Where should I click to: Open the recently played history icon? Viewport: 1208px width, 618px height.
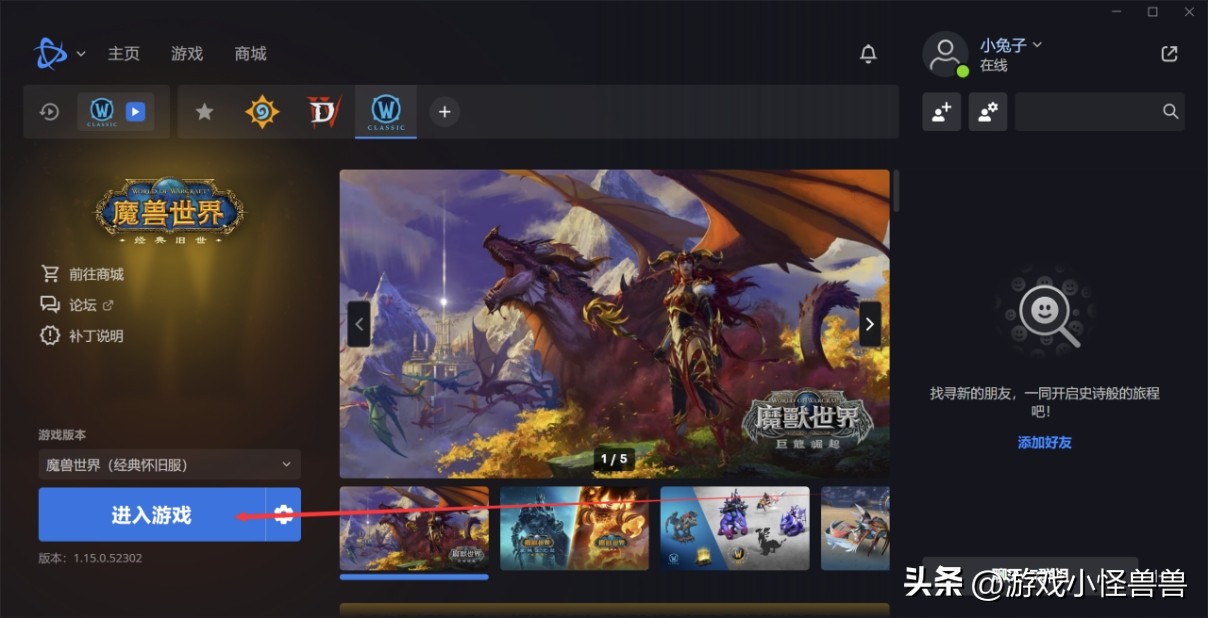pyautogui.click(x=50, y=112)
